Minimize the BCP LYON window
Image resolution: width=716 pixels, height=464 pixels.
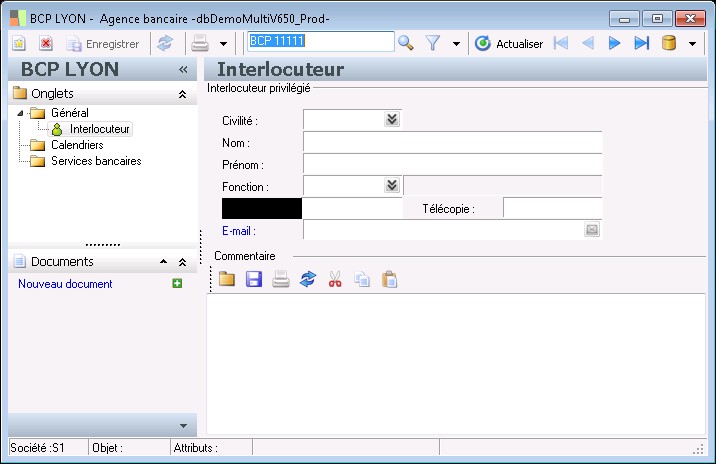tap(624, 19)
